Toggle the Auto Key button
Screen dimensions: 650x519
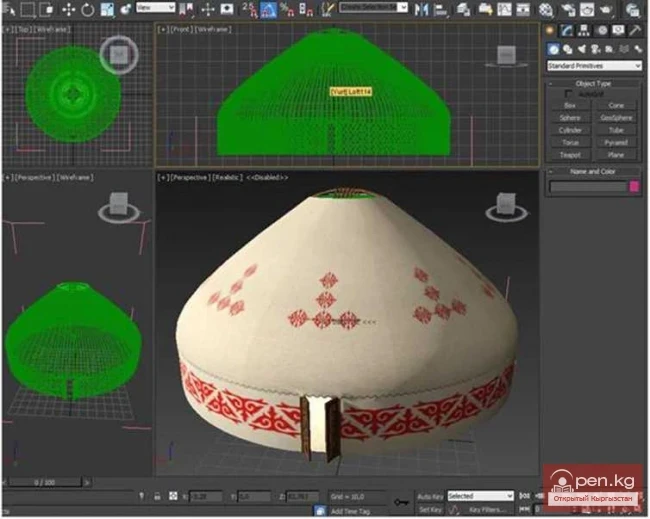(429, 496)
